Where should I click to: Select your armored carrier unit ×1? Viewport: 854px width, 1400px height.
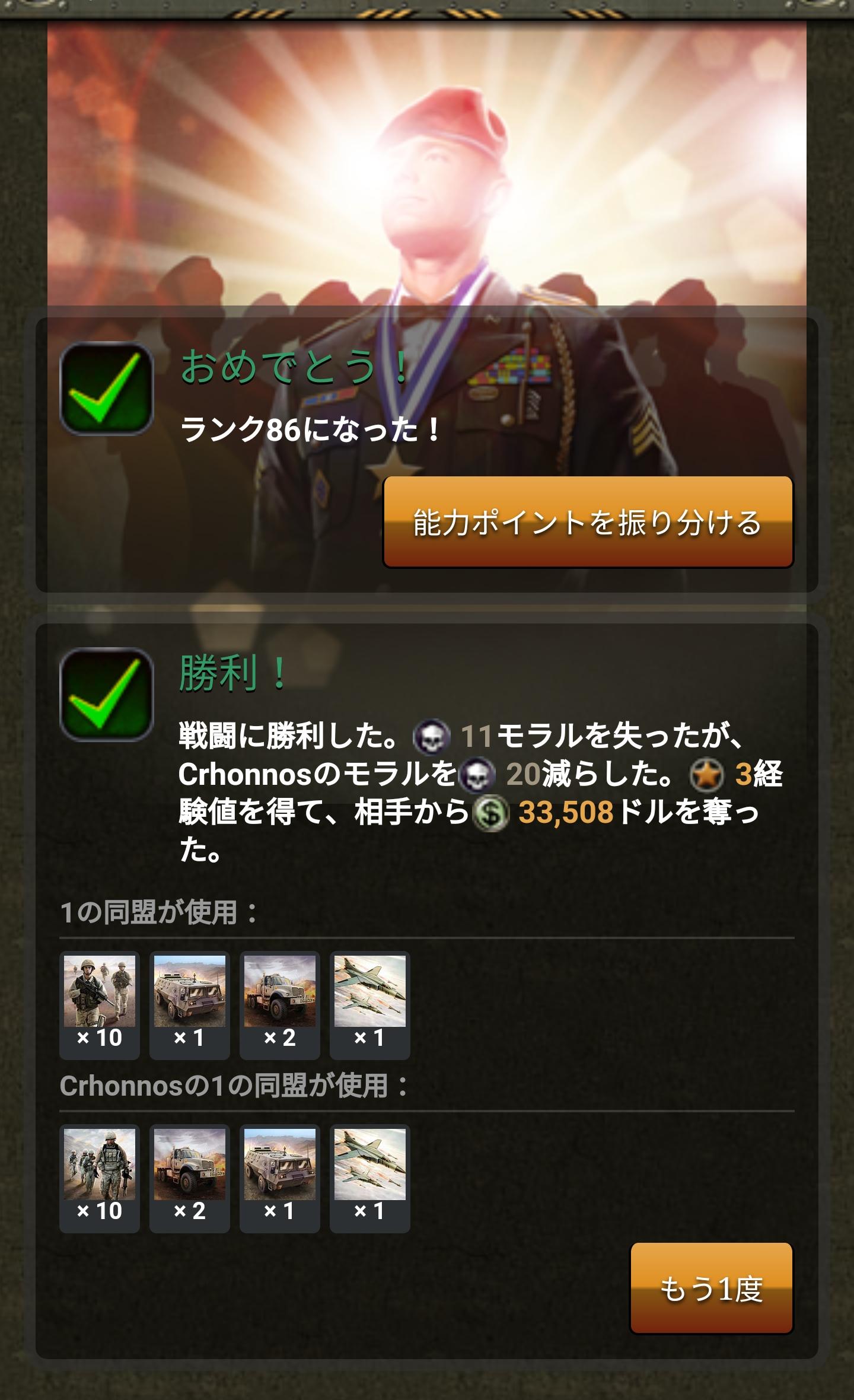coord(190,1005)
